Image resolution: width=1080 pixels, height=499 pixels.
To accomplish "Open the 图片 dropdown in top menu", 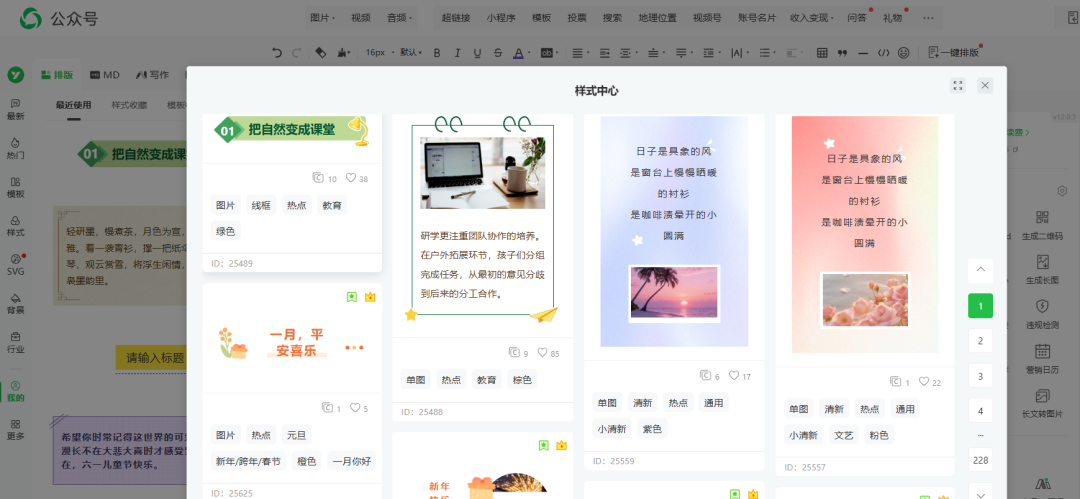I will click(323, 18).
